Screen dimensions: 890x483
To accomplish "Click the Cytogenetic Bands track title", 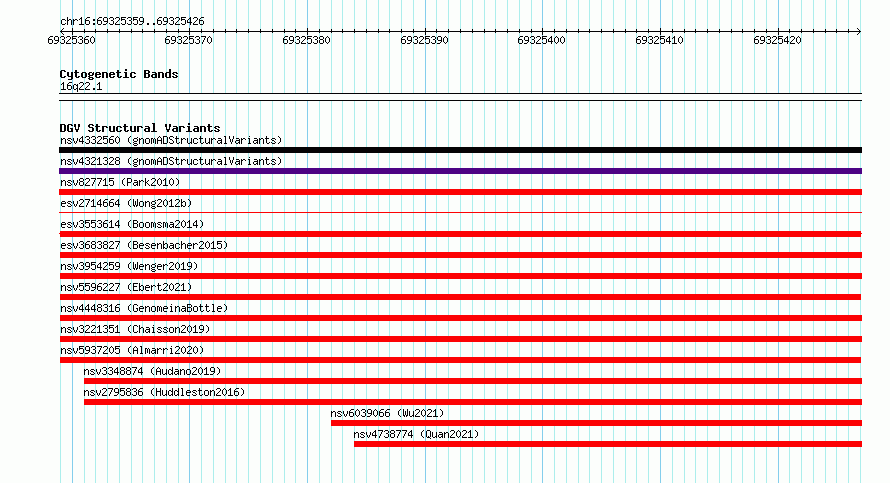I will tap(119, 74).
